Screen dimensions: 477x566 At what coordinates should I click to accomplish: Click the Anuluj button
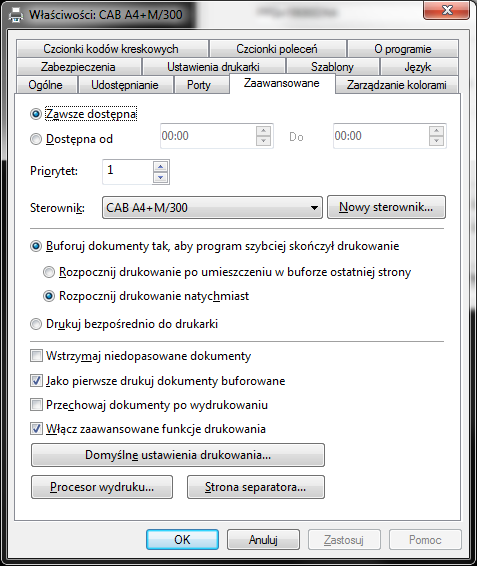[263, 540]
